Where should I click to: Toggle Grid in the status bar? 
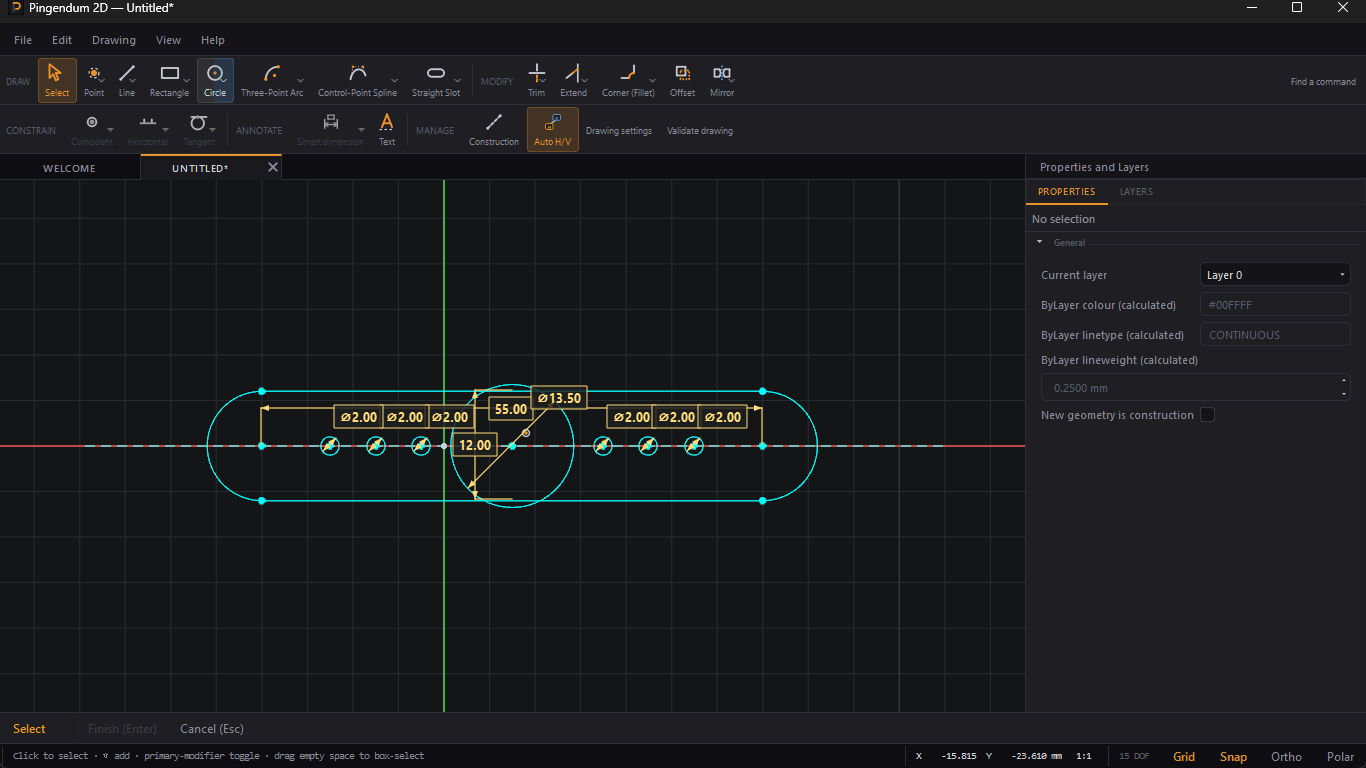point(1184,756)
